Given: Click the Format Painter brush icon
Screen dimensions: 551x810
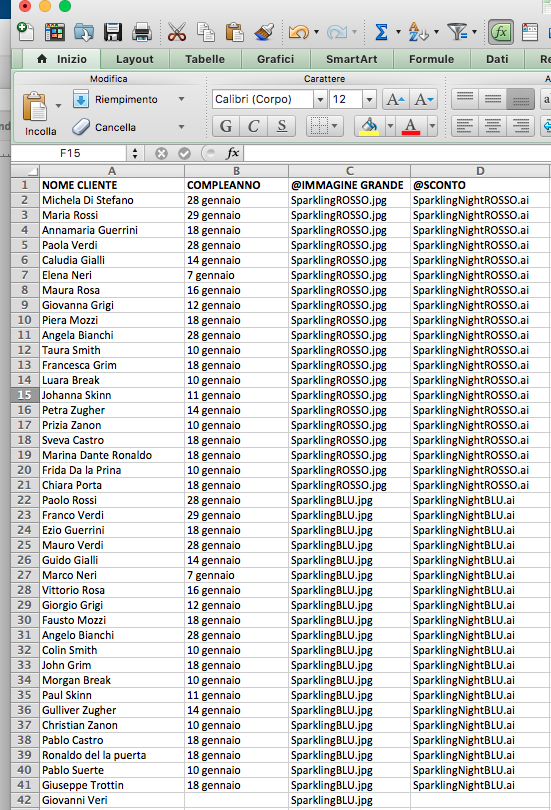Looking at the screenshot, I should [x=264, y=32].
